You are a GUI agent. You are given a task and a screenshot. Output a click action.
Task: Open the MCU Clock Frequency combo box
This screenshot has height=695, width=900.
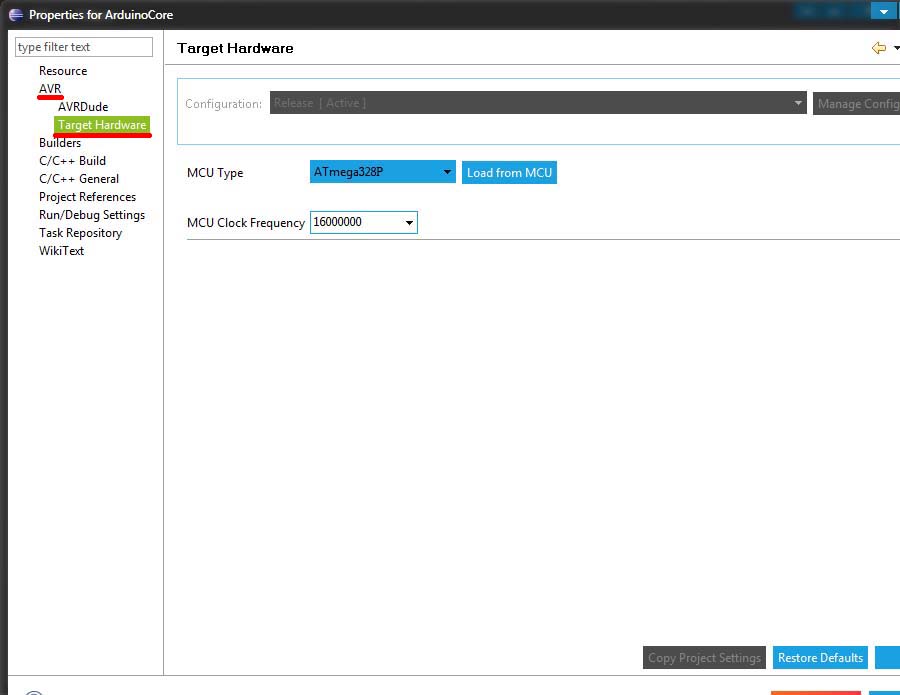pyautogui.click(x=363, y=222)
